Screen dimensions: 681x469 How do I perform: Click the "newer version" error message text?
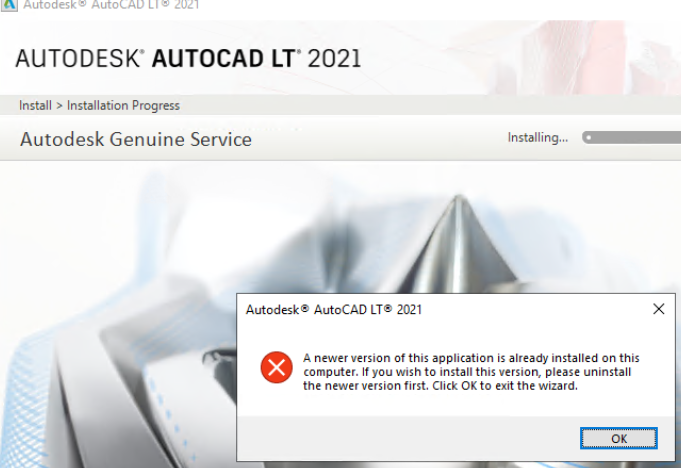[x=470, y=358]
